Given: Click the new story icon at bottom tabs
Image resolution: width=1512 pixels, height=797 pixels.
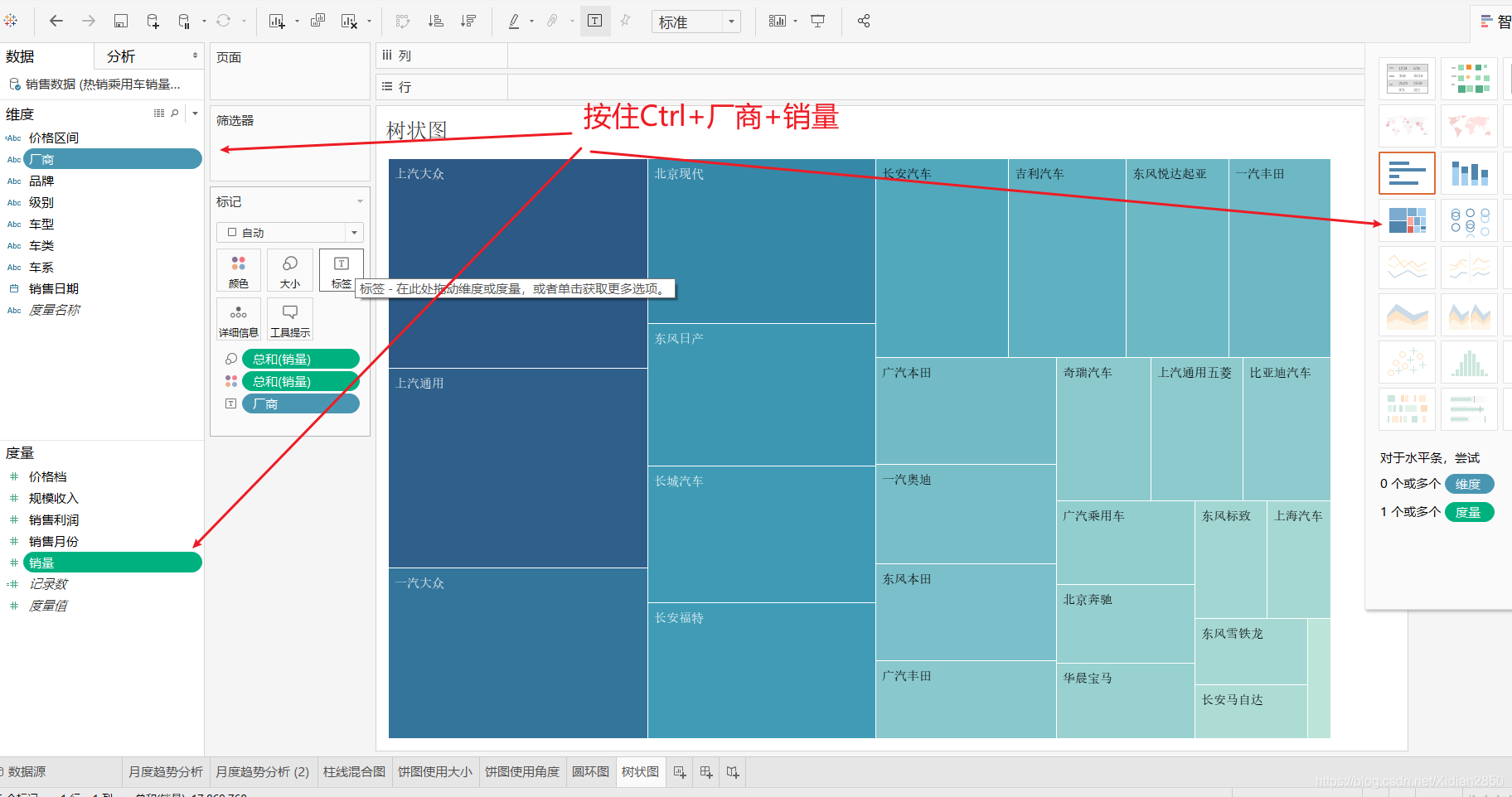Looking at the screenshot, I should (x=733, y=771).
